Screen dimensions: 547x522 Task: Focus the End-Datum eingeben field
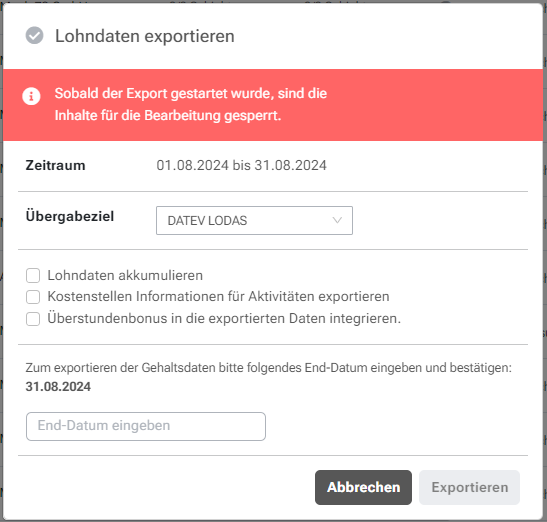(146, 426)
